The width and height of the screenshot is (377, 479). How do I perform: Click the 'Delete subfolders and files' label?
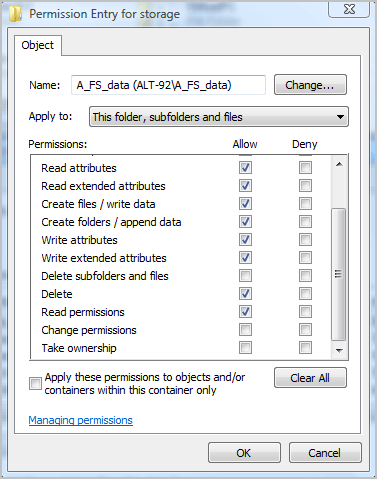click(x=105, y=276)
